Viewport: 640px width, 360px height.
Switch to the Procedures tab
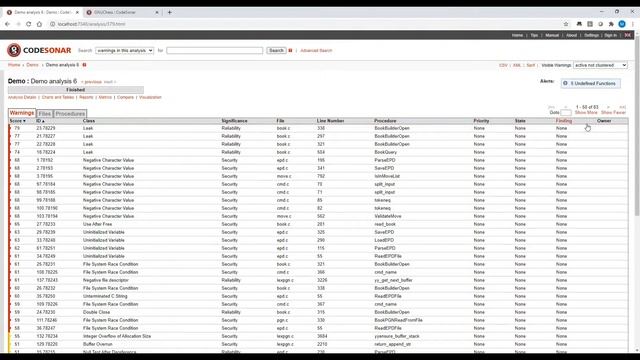click(70, 114)
